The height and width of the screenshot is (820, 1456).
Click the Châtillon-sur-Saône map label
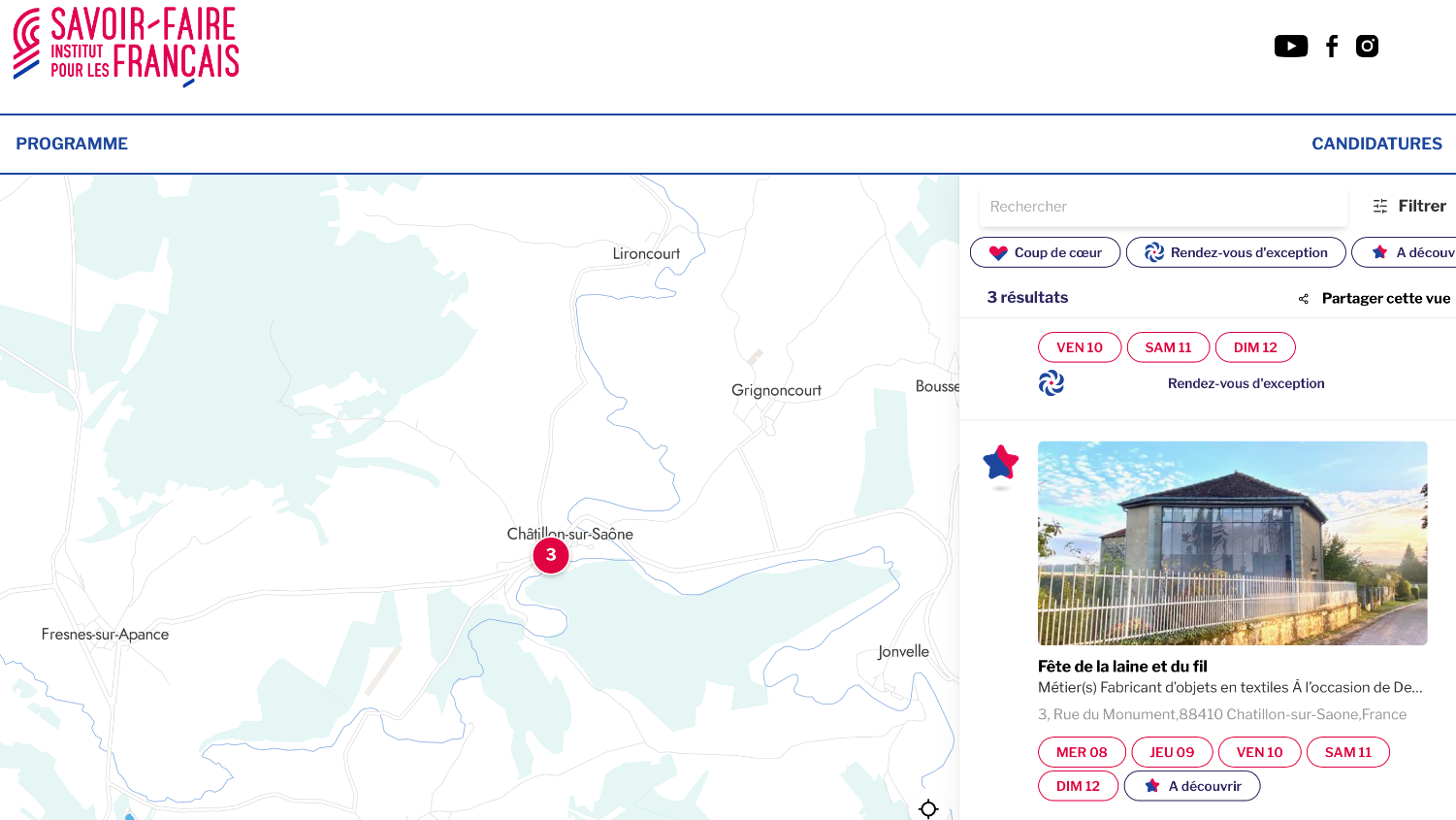[x=569, y=534]
